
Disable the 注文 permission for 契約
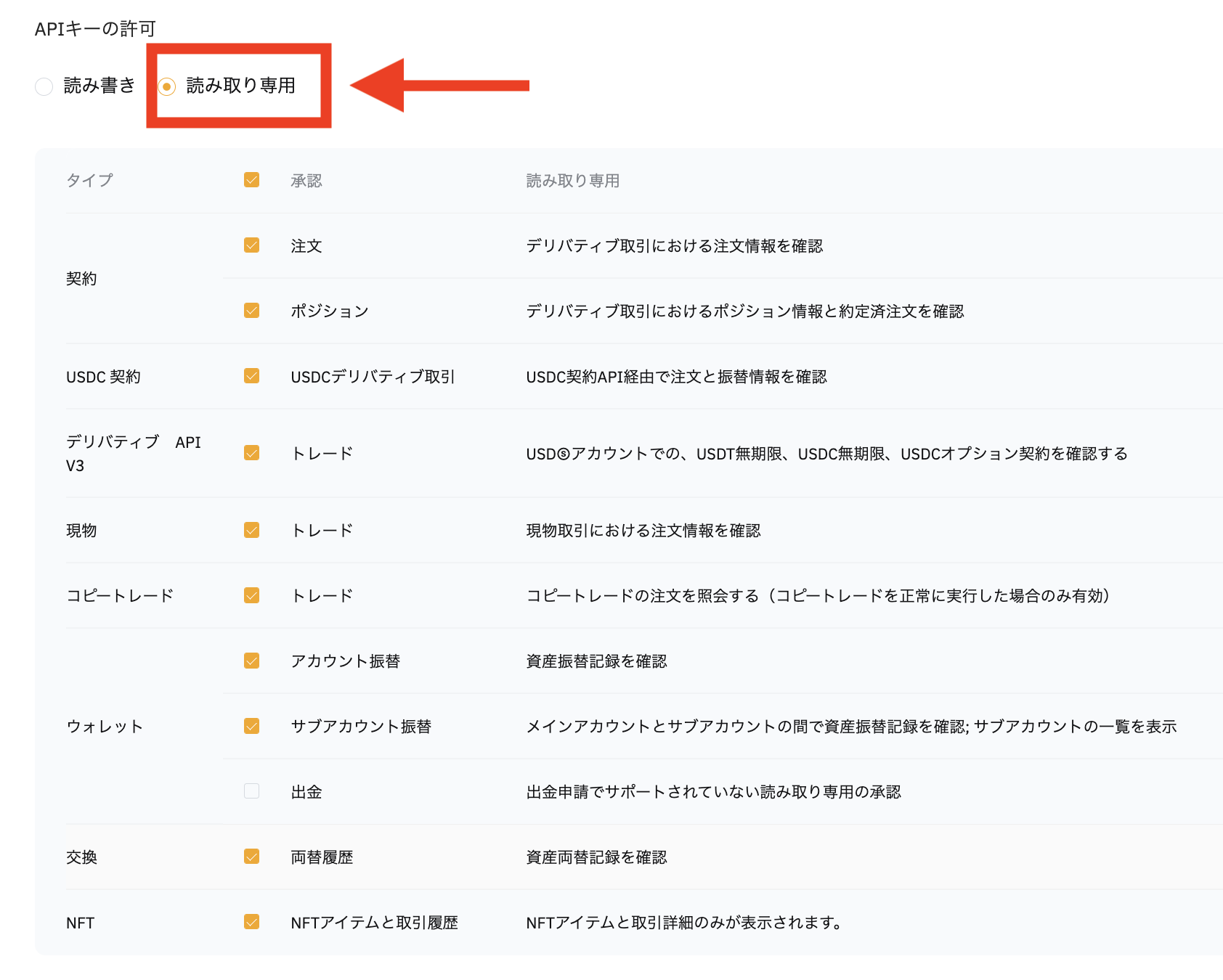click(x=251, y=245)
